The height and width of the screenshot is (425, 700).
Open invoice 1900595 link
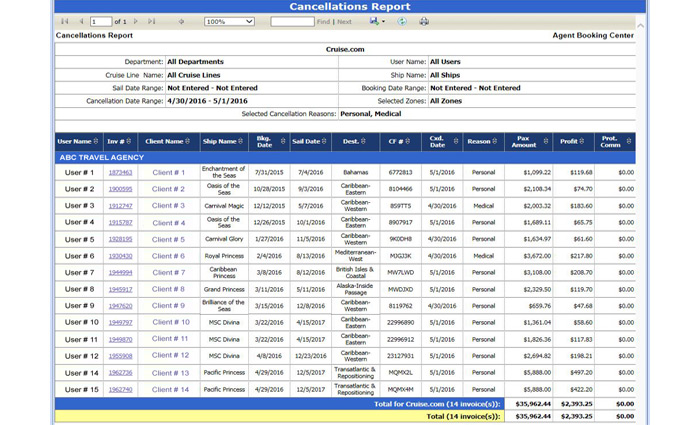pos(121,189)
